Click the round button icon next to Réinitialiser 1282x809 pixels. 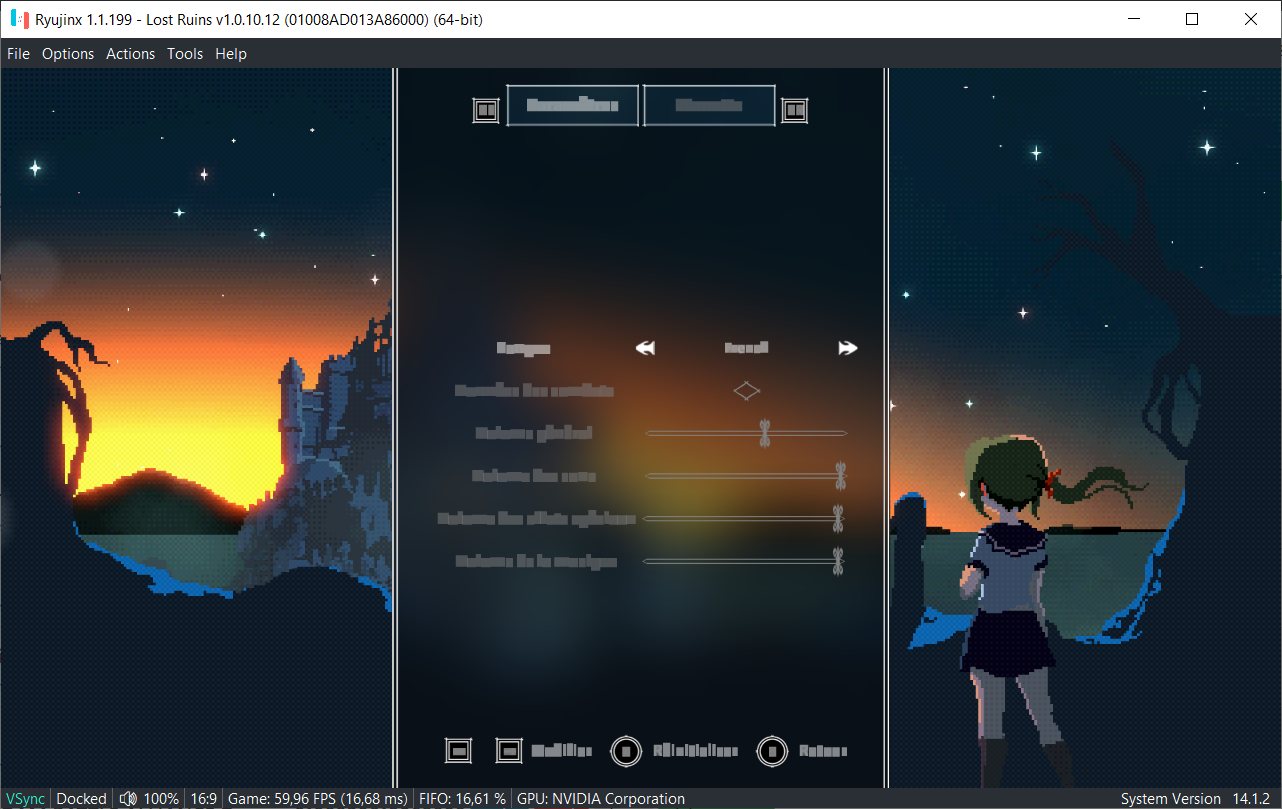(x=626, y=751)
